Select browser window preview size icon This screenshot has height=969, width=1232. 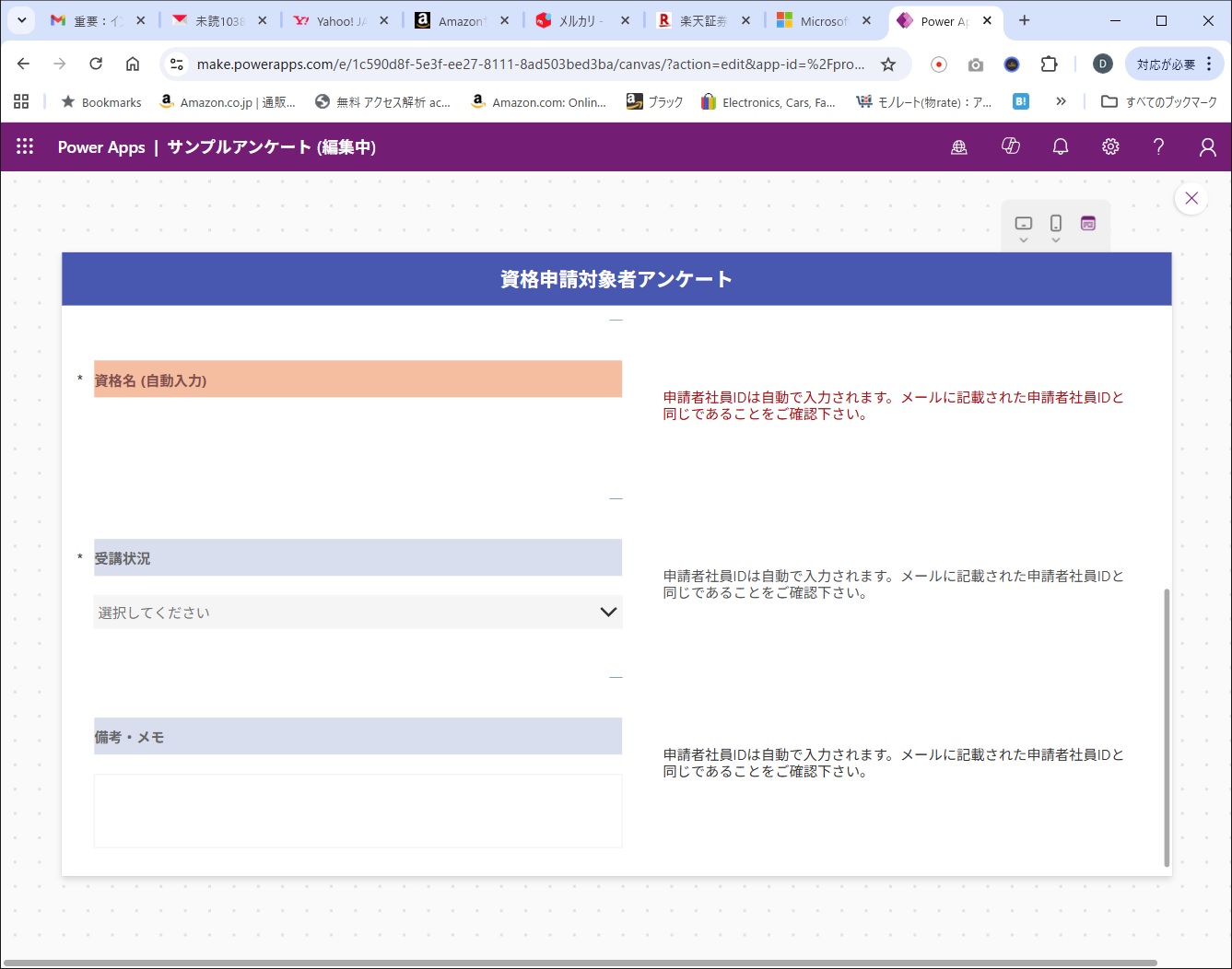tap(1088, 223)
